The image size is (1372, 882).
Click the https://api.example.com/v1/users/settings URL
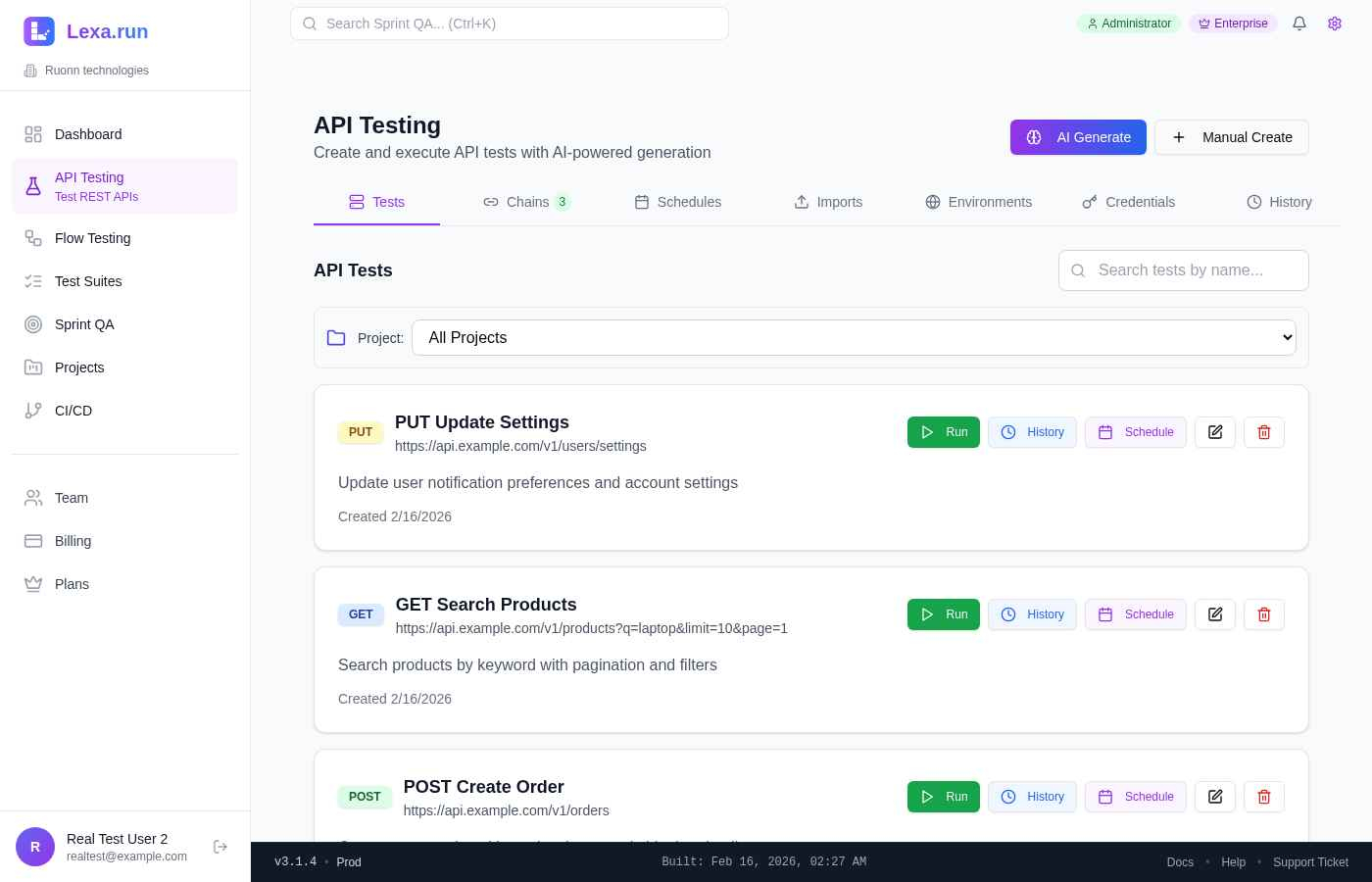point(520,446)
